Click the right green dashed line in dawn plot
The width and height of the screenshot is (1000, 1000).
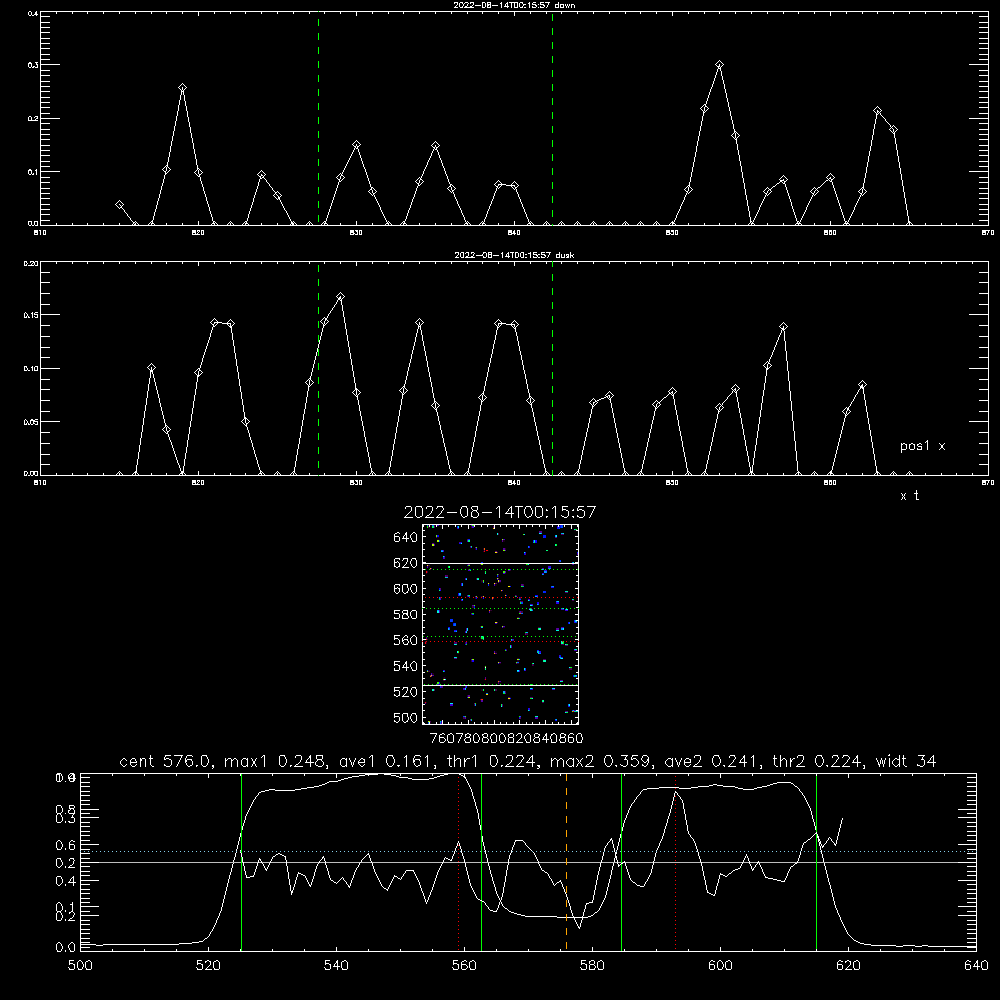click(552, 118)
